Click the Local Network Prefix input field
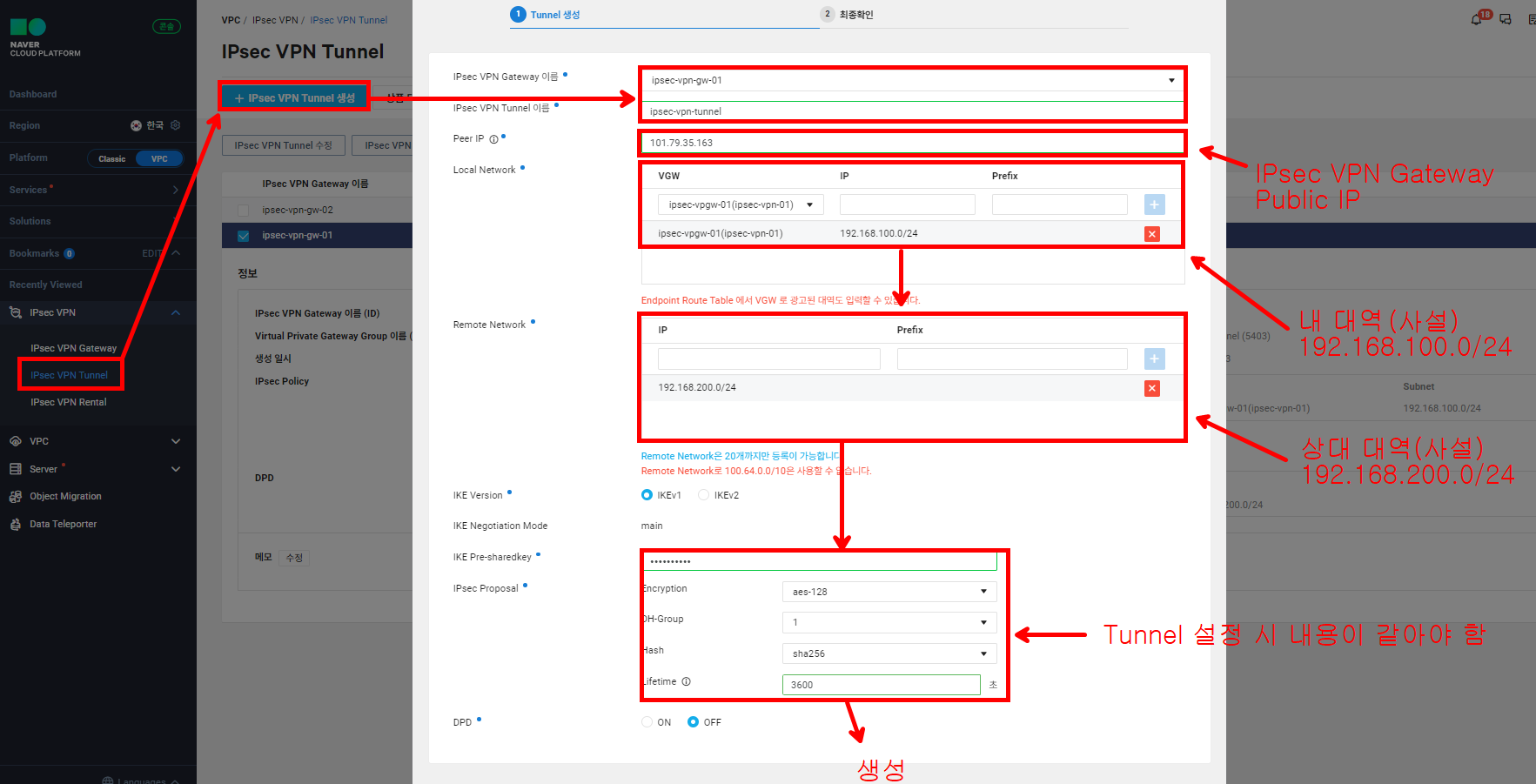This screenshot has width=1536, height=784. (1060, 204)
